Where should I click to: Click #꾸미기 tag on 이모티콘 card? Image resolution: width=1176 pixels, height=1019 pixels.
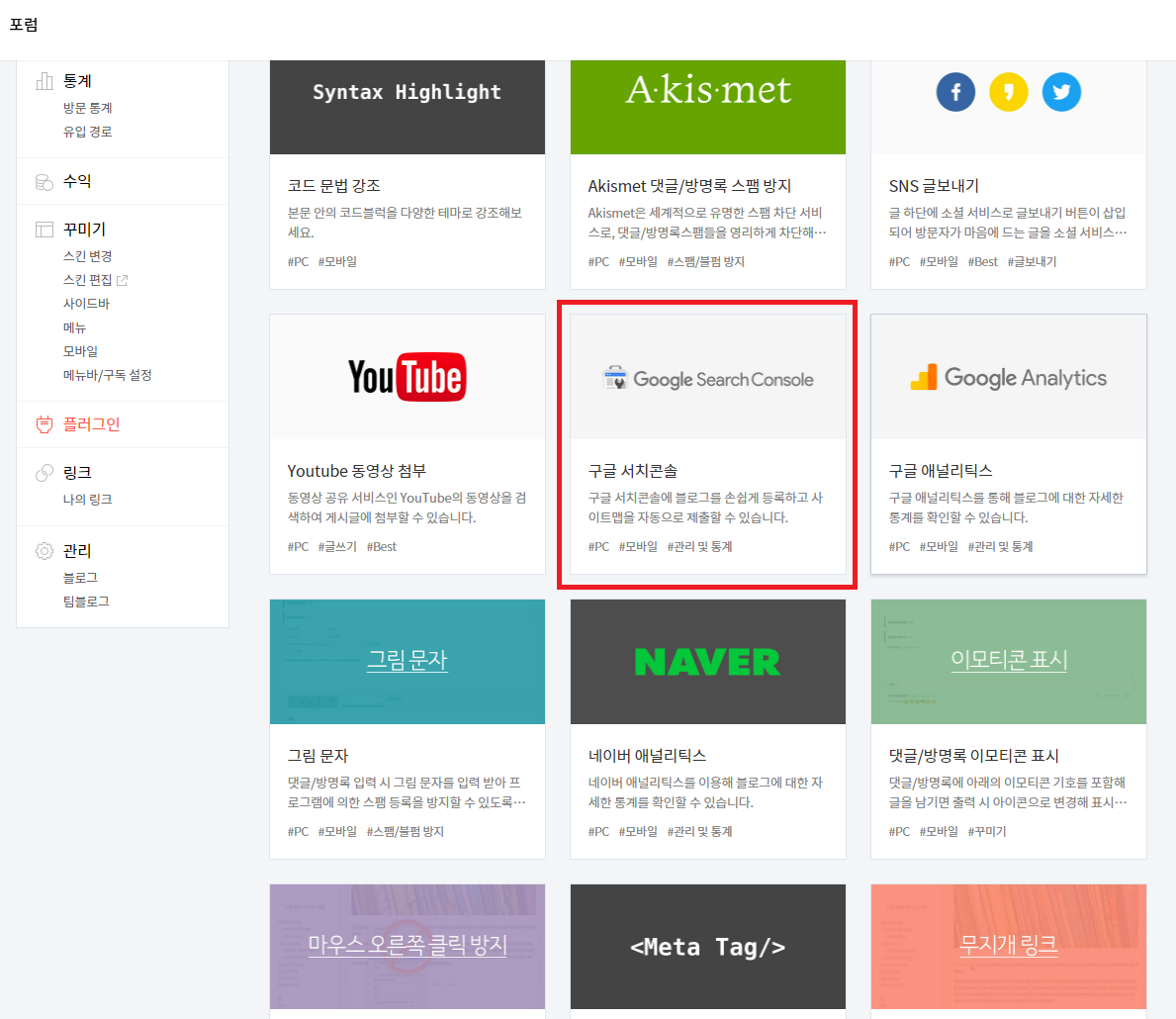pos(987,832)
